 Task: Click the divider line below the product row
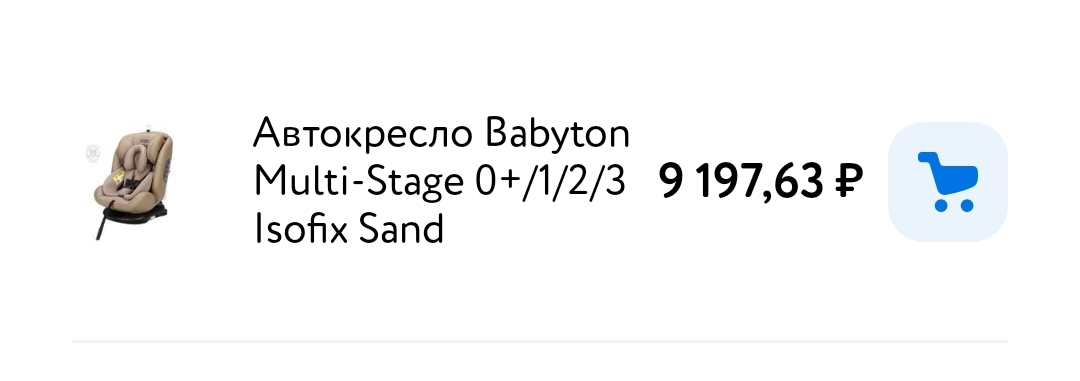click(539, 340)
